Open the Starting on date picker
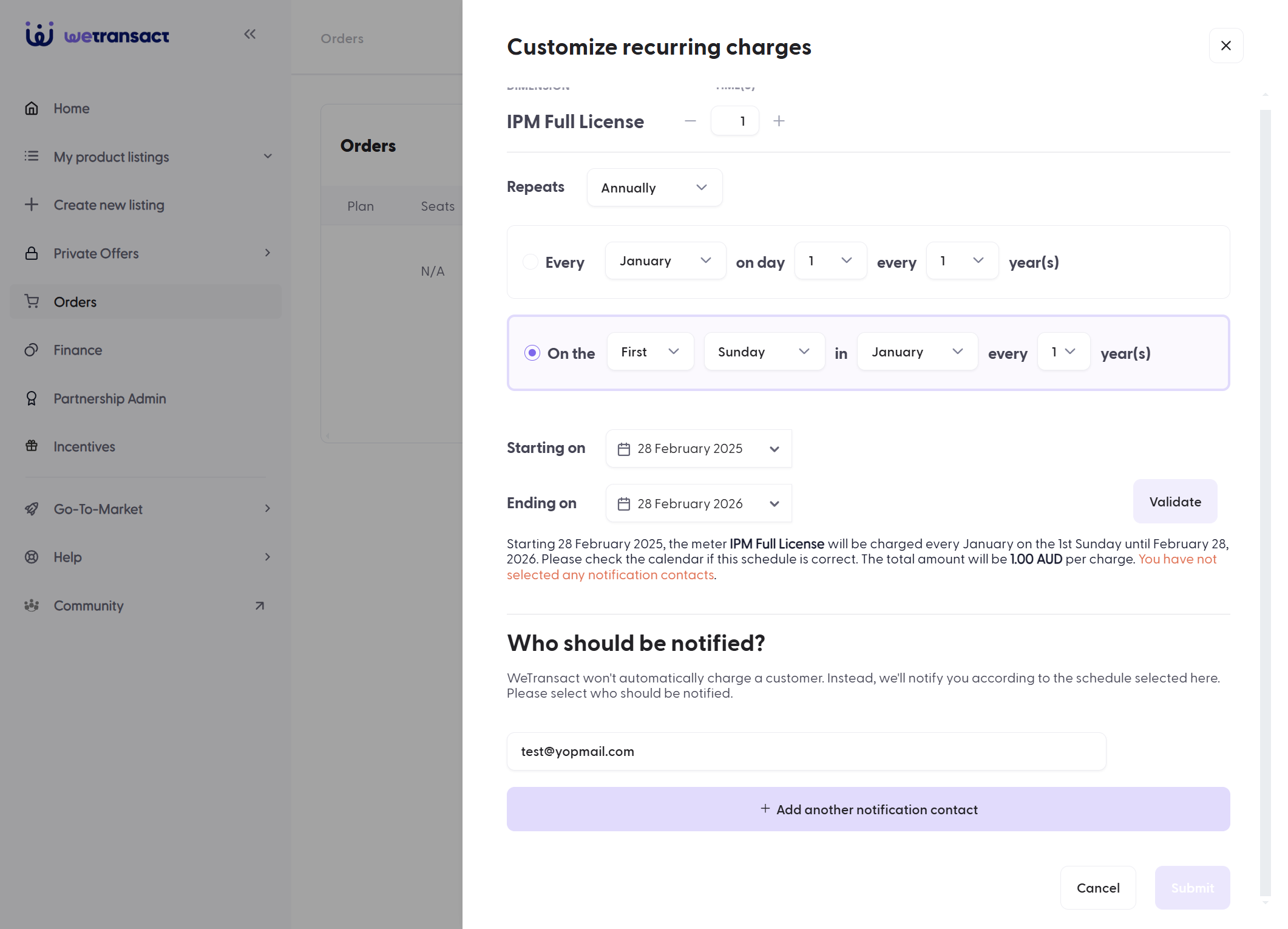This screenshot has width=1288, height=929. (699, 449)
